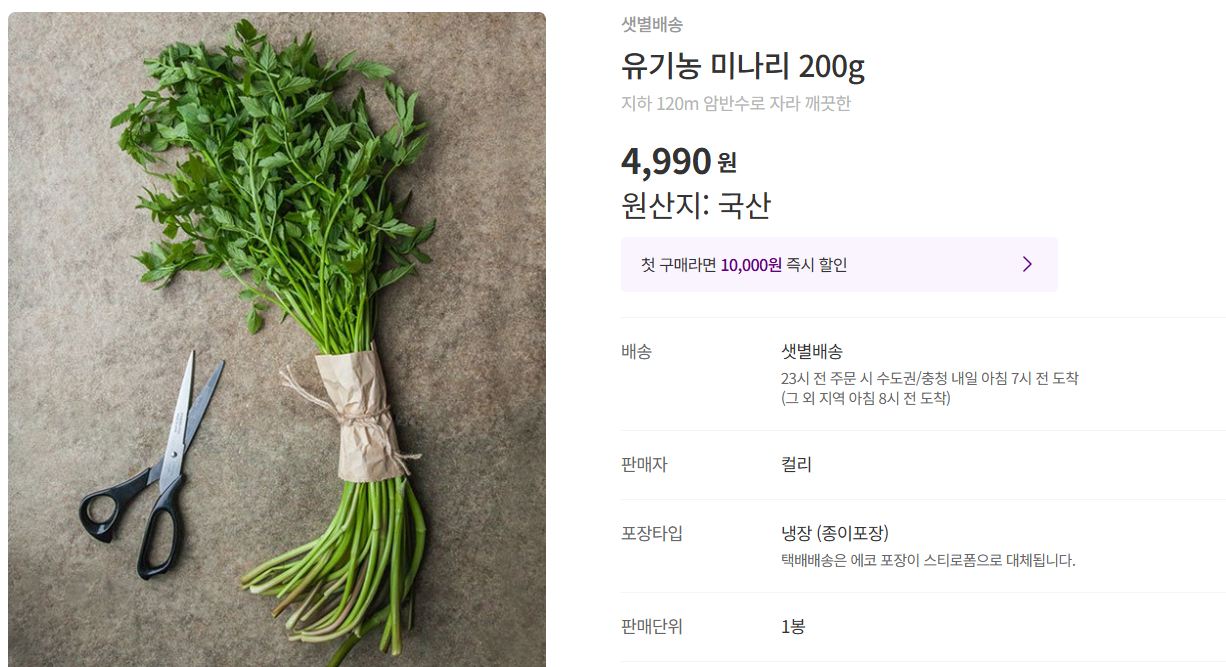Click the product title 유기농 미나리 200g
The height and width of the screenshot is (667, 1226).
744,68
